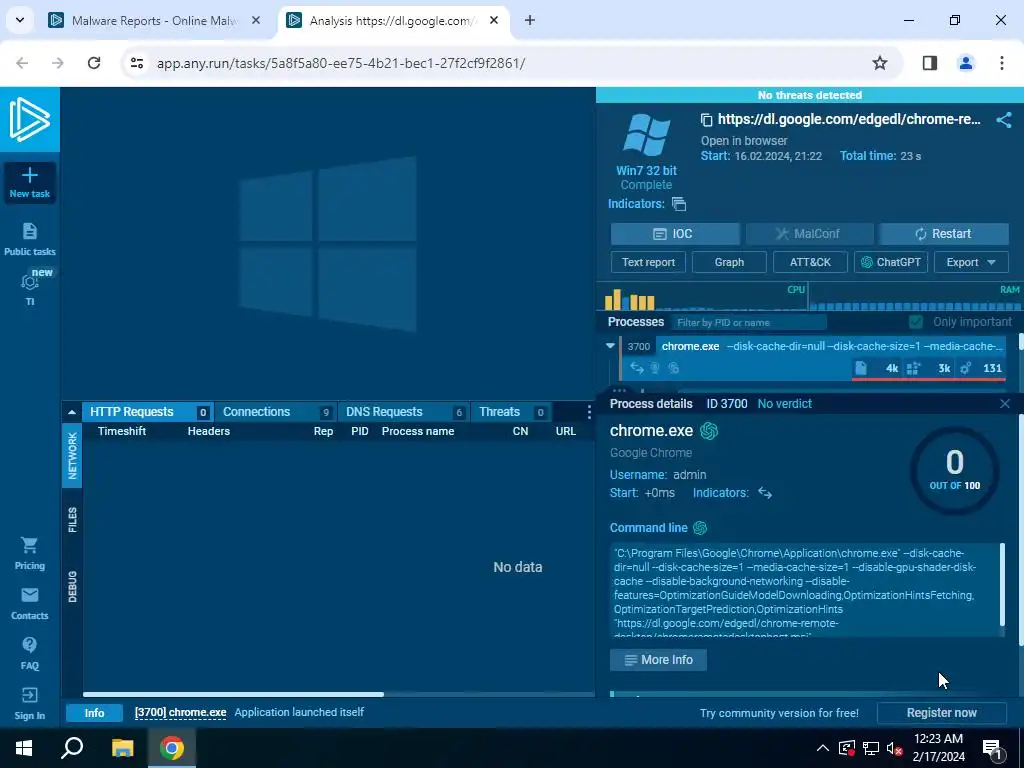The height and width of the screenshot is (768, 1024).
Task: Open the TI threat intelligence section
Action: click(29, 289)
